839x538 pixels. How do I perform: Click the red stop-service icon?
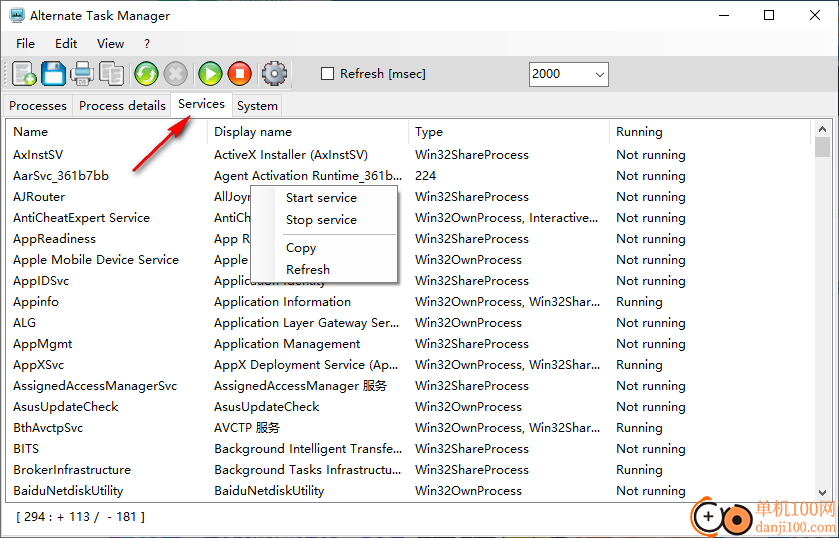pos(240,74)
